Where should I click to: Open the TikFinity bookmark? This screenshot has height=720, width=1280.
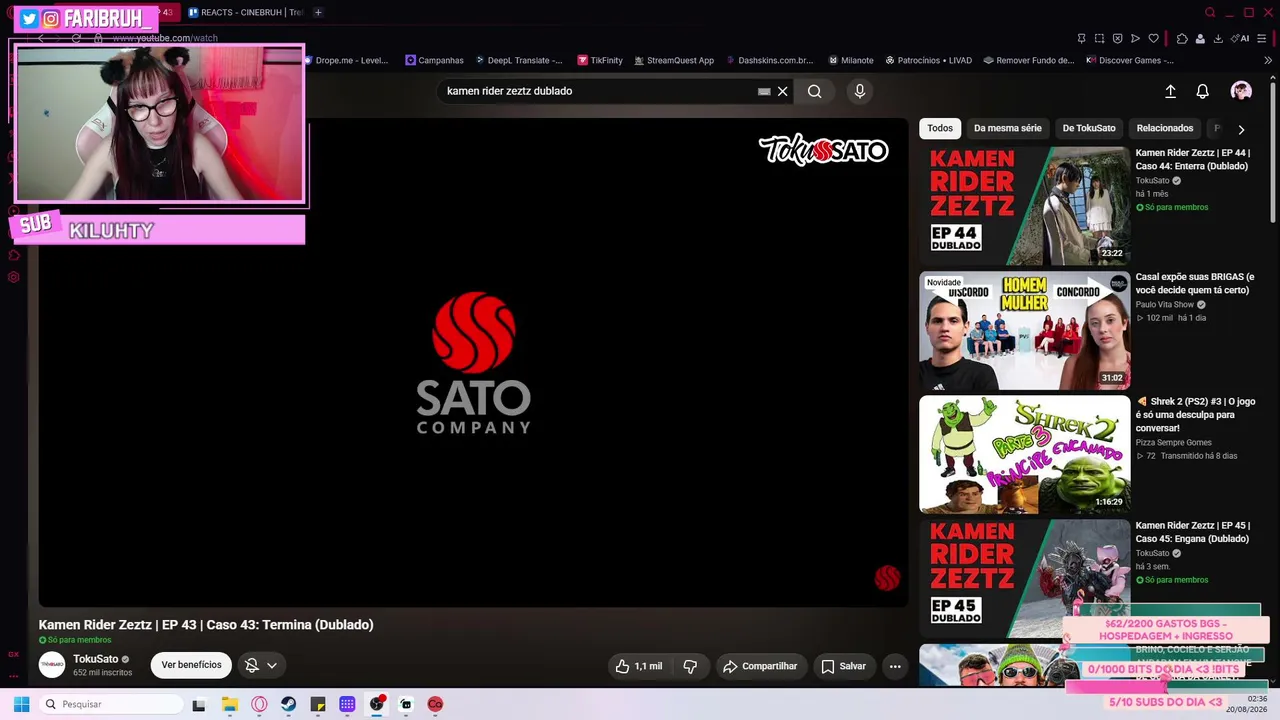[600, 60]
